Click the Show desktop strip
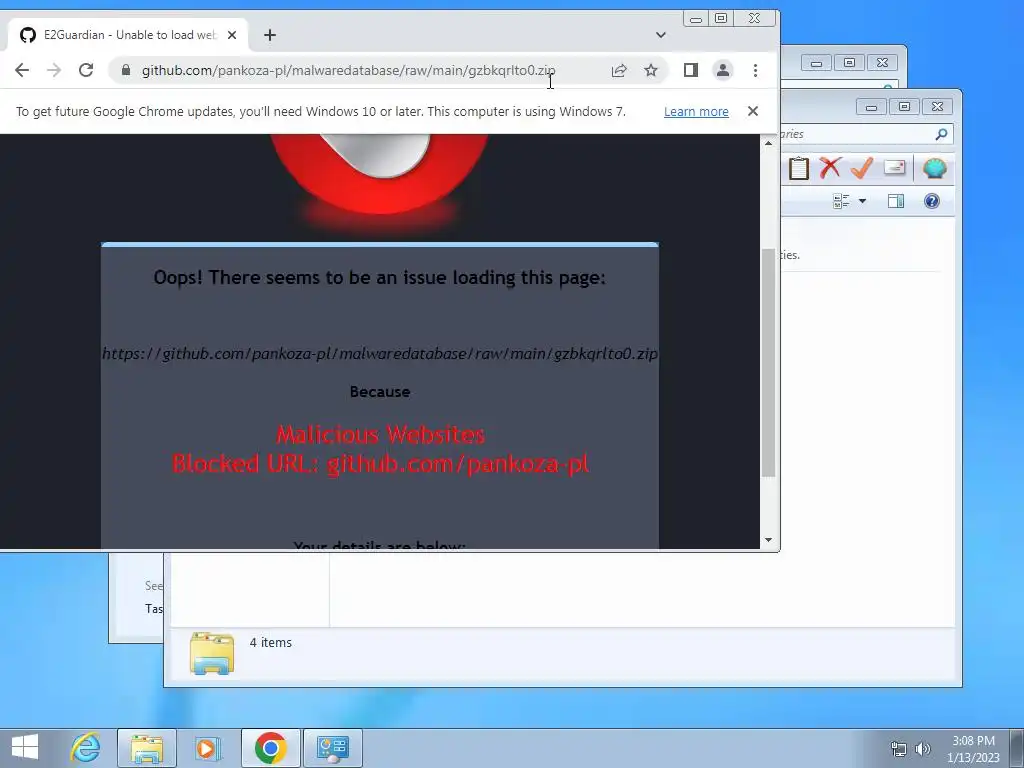Viewport: 1024px width, 768px height. coord(1017,748)
